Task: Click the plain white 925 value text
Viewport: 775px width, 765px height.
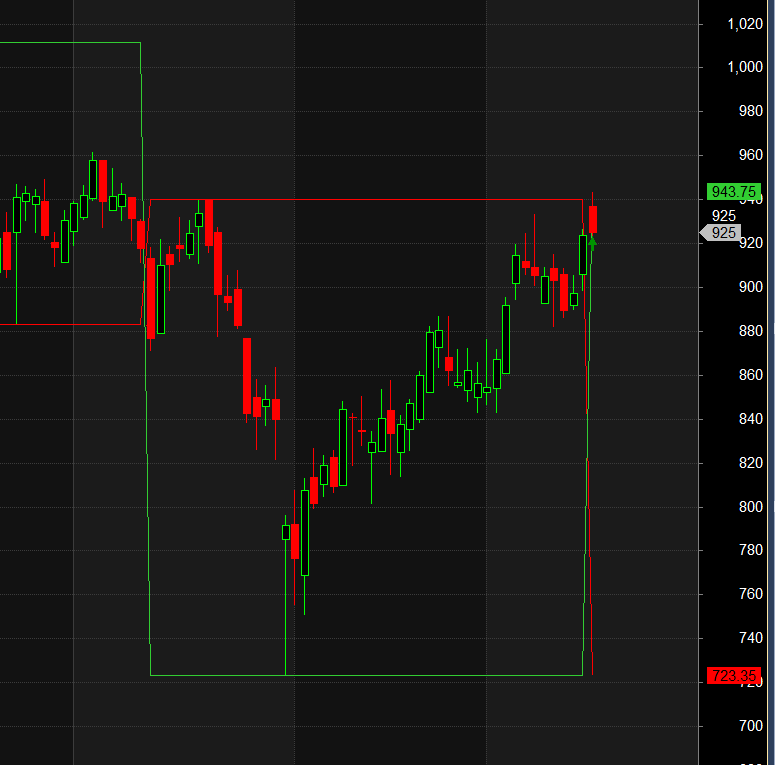Action: (x=724, y=216)
